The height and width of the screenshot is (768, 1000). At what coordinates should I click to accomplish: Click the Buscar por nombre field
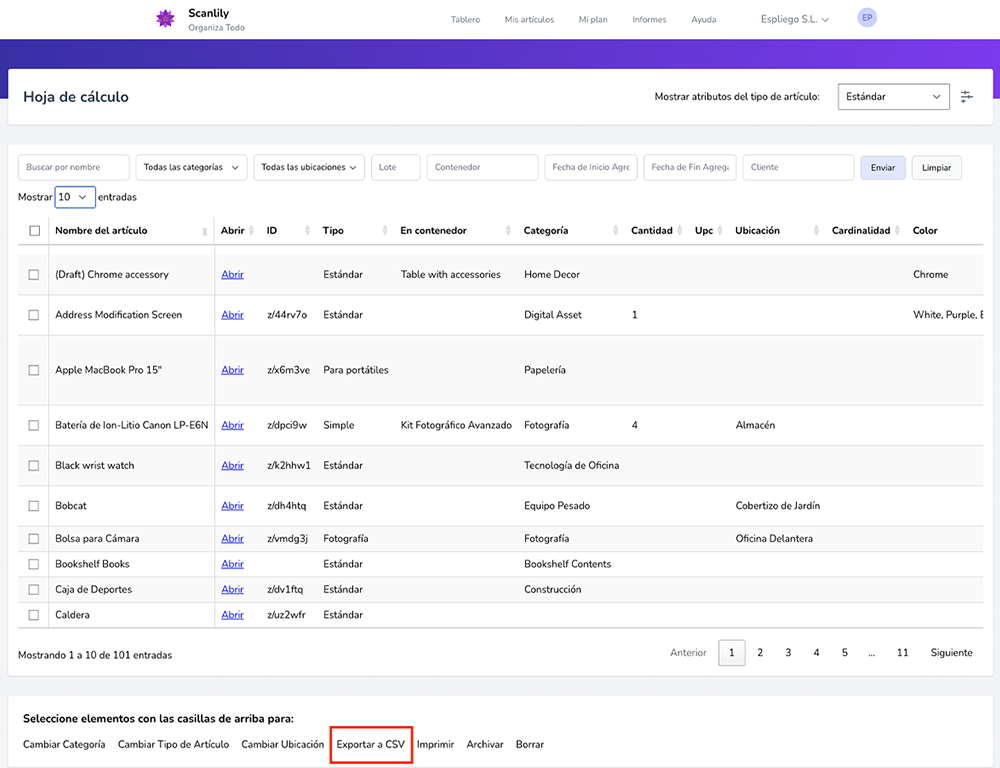tap(74, 168)
